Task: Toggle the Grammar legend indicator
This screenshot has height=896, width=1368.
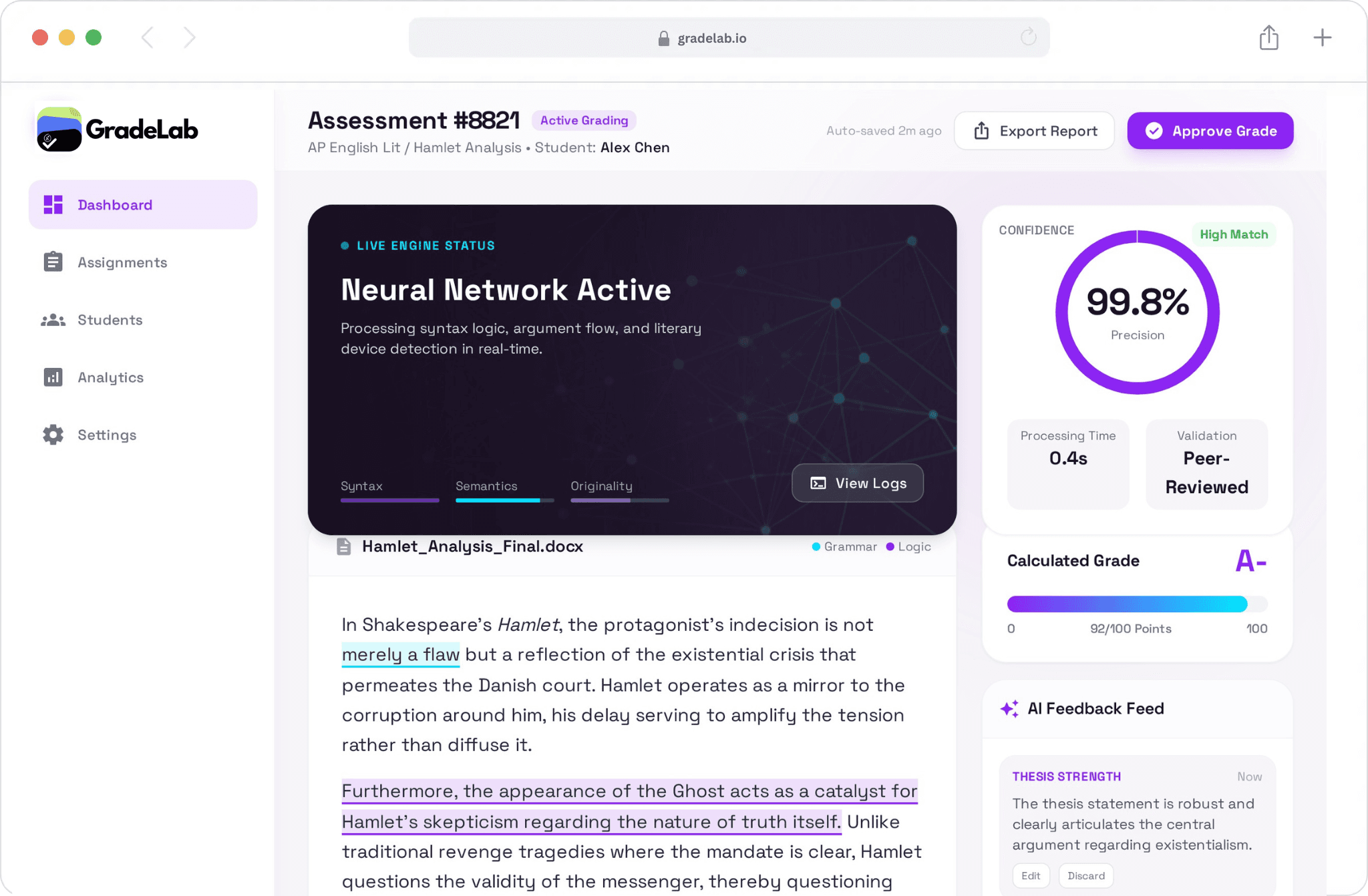Action: tap(816, 546)
